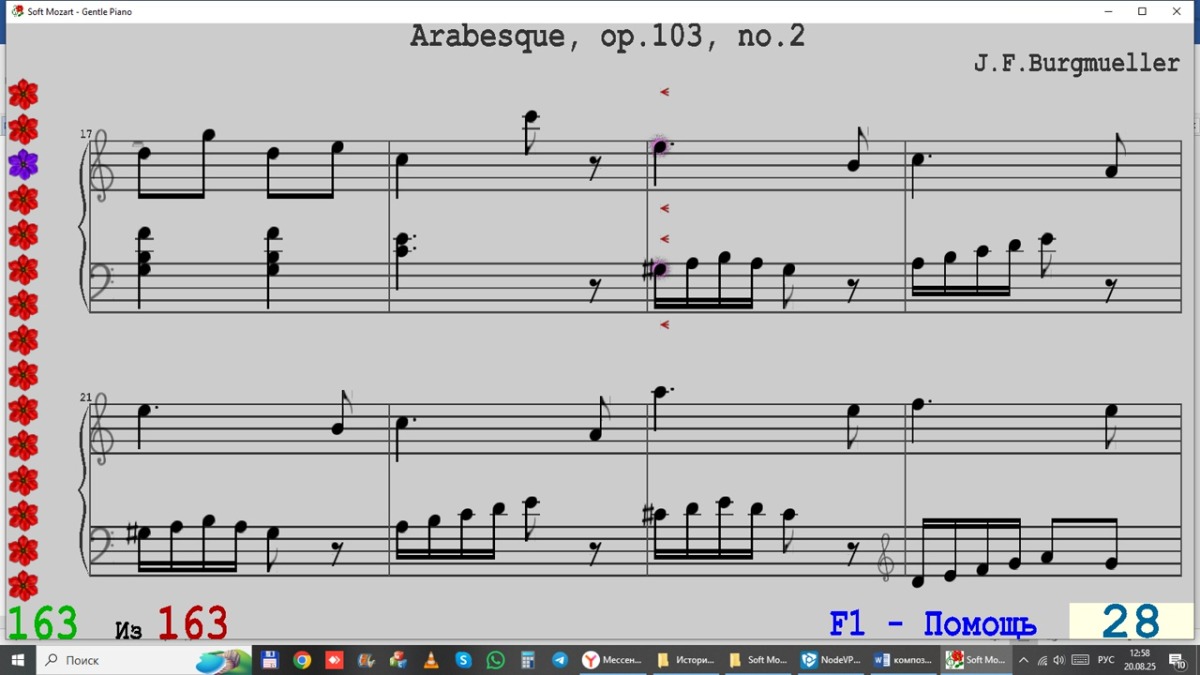Click the composer name J.F.Burgmueller
Screen dimensions: 1200x675
coord(1077,63)
